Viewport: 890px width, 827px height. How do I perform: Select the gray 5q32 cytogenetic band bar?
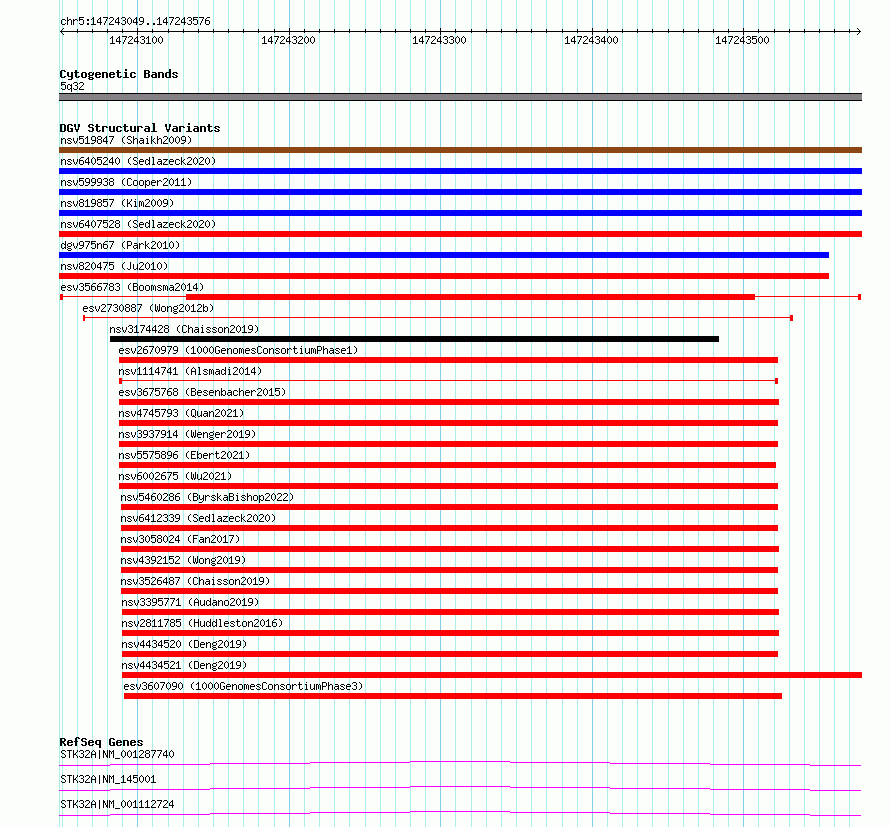pos(460,97)
